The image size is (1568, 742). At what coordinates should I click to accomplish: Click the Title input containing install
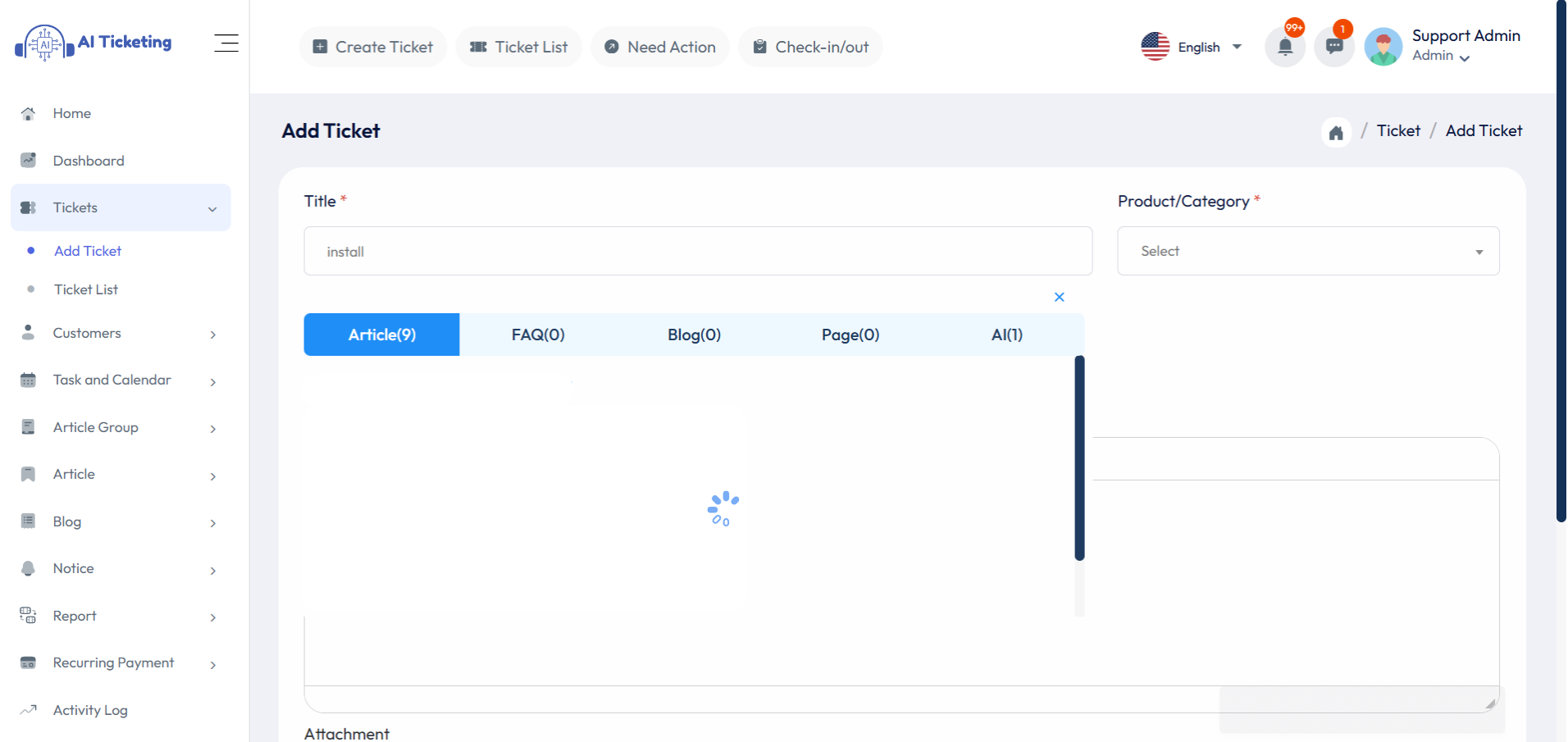click(x=697, y=251)
